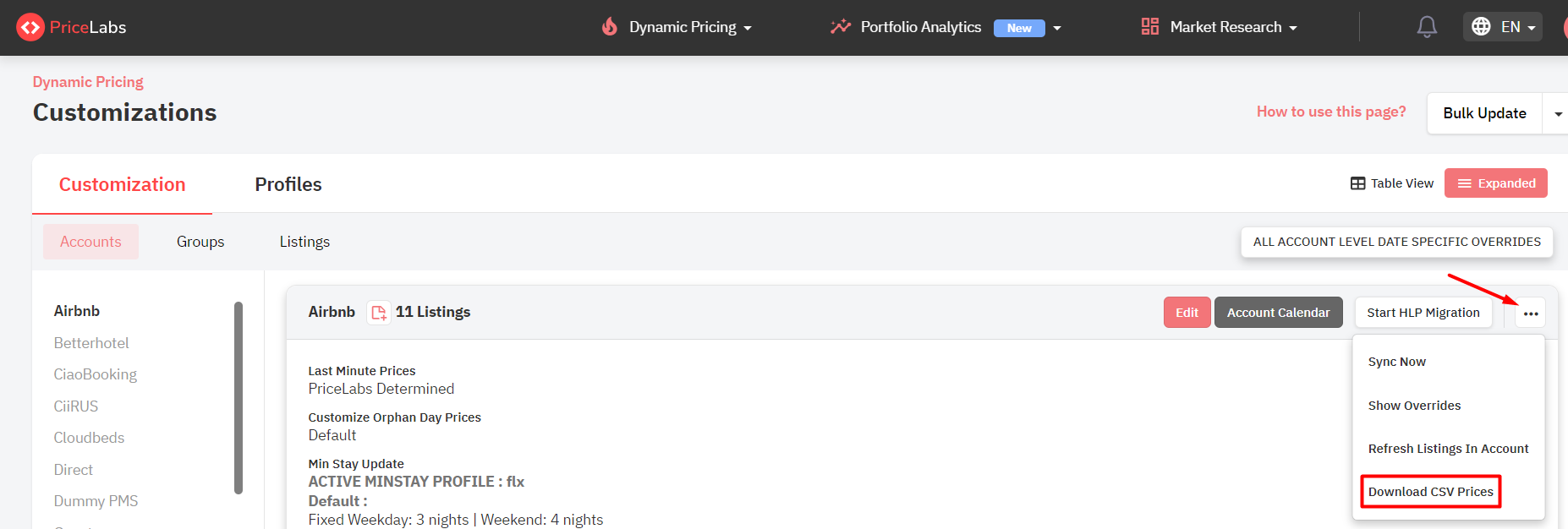
Task: Select Dummy PMS in the accounts list
Action: [96, 501]
